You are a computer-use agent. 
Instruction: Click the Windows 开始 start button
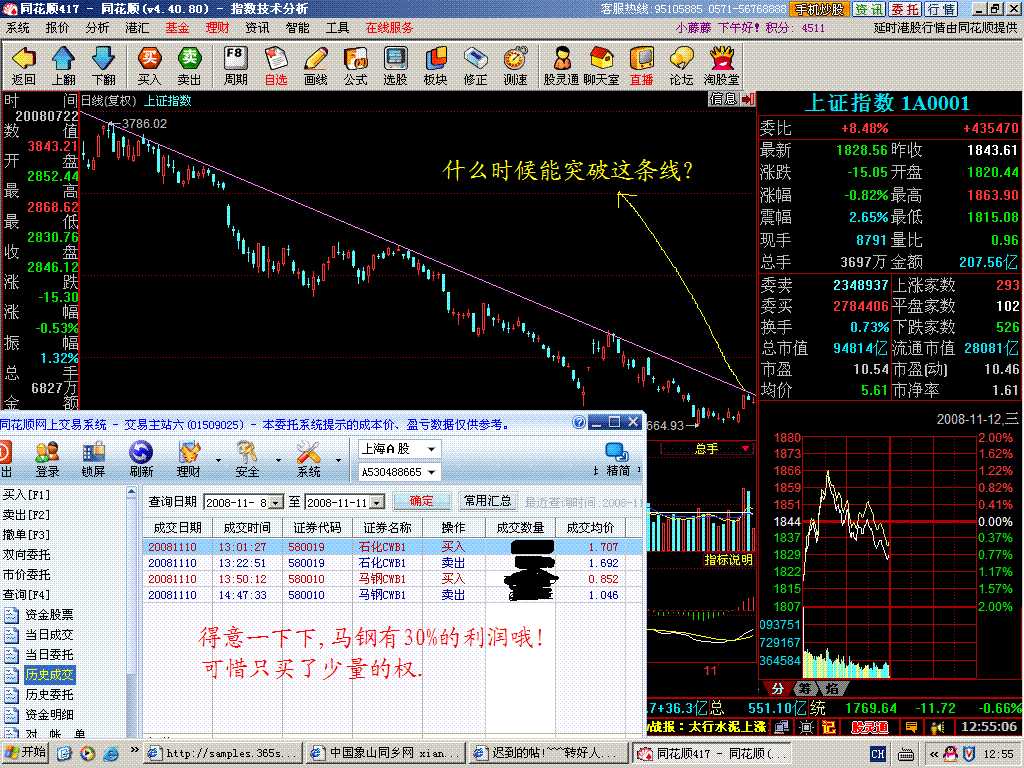coord(25,752)
